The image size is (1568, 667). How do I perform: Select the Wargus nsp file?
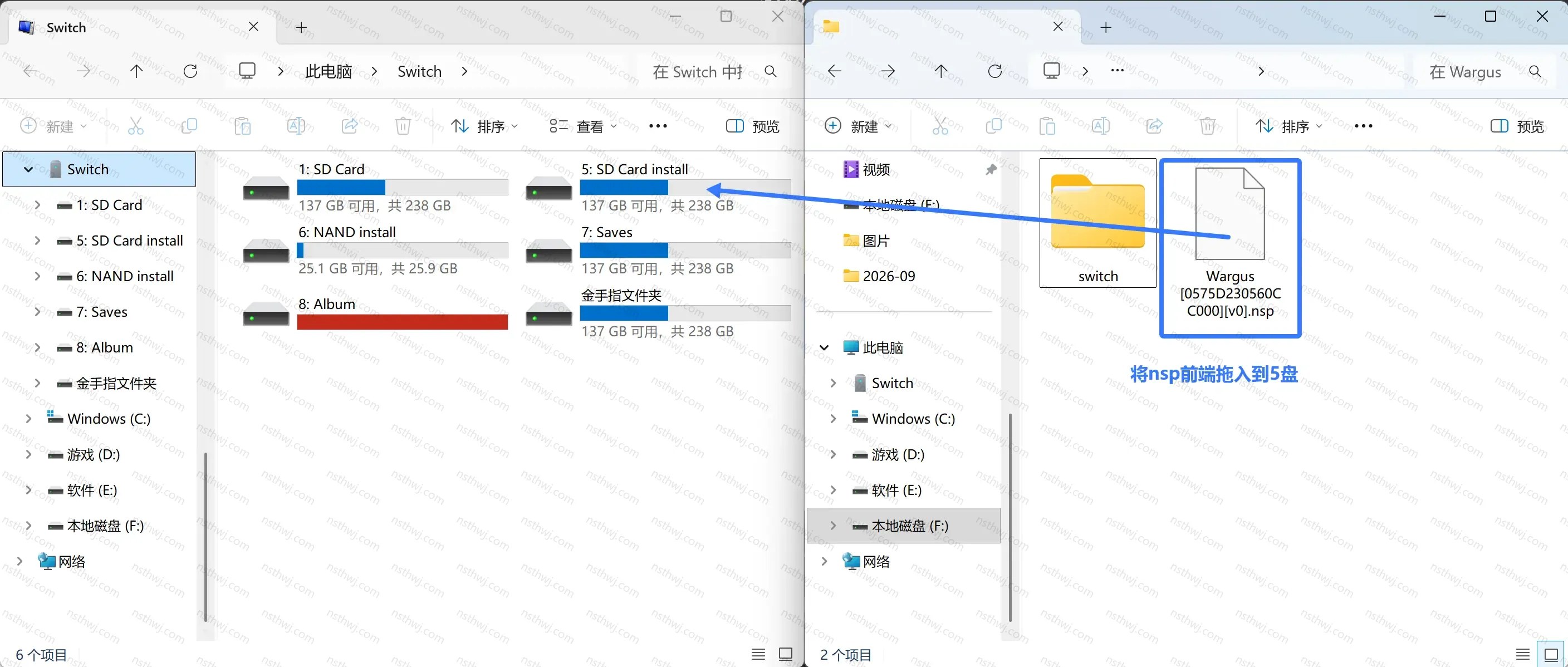pyautogui.click(x=1230, y=248)
